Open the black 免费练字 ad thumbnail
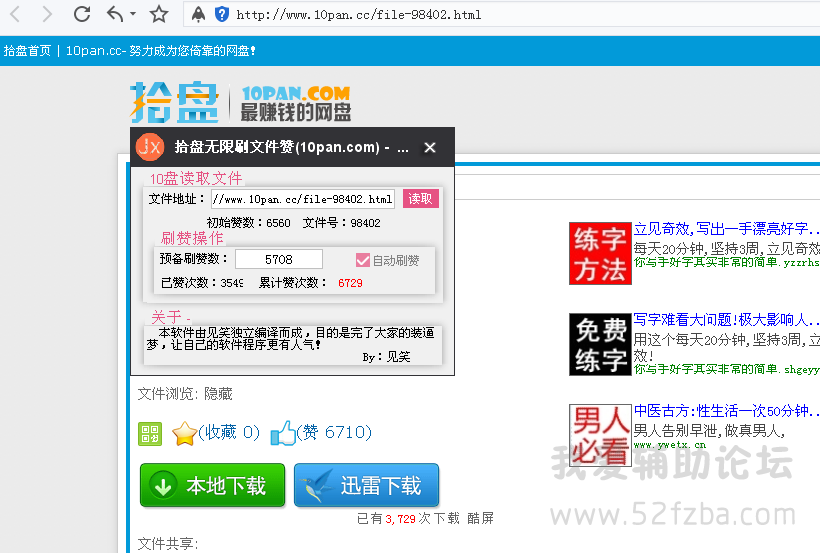The height and width of the screenshot is (553, 820). pos(600,344)
